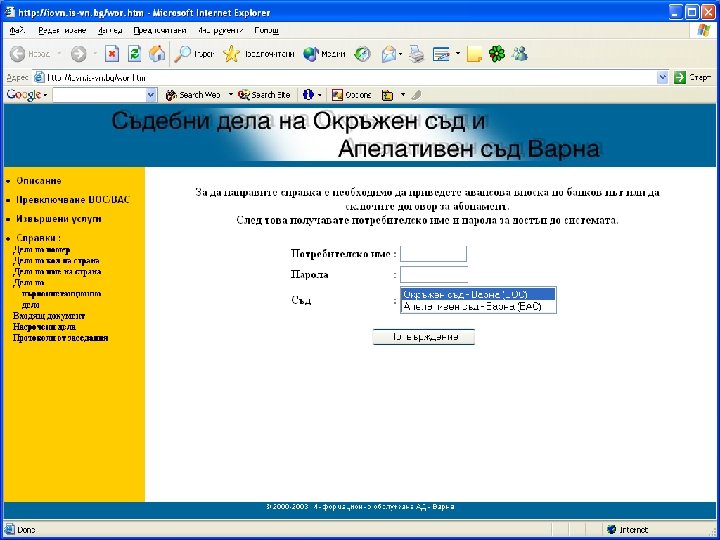
Task: Click the Windows flag logo icon
Action: pyautogui.click(x=703, y=30)
